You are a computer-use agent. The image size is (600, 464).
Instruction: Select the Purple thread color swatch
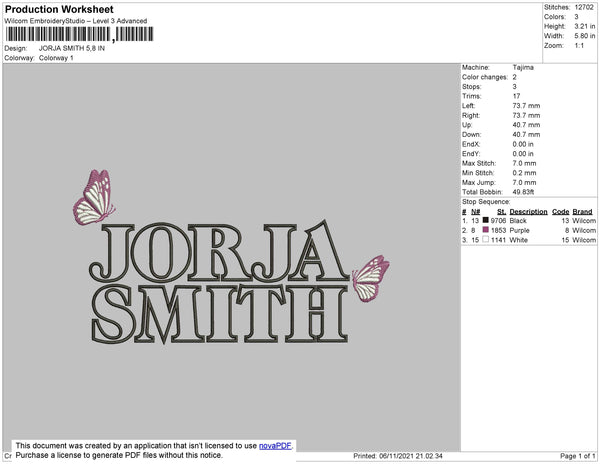[486, 230]
